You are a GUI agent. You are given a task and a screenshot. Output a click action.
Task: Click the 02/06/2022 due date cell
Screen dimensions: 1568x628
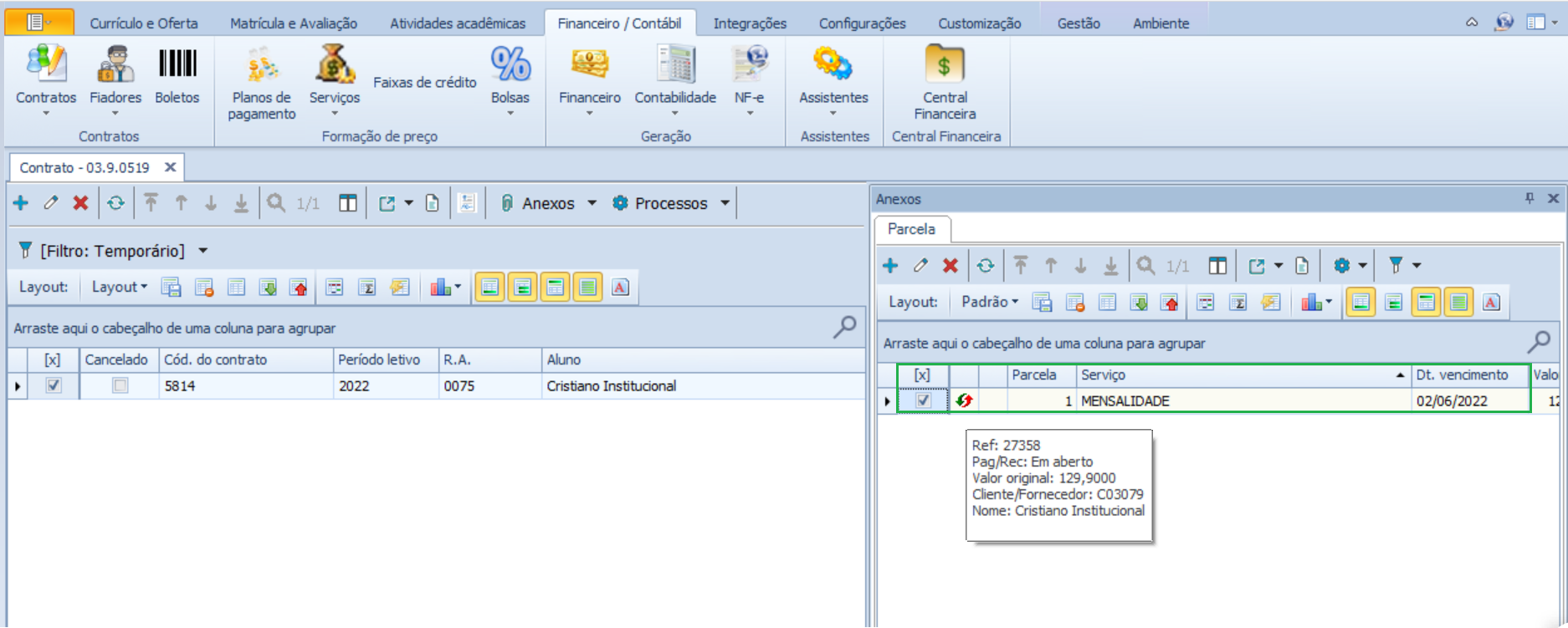click(x=1470, y=401)
